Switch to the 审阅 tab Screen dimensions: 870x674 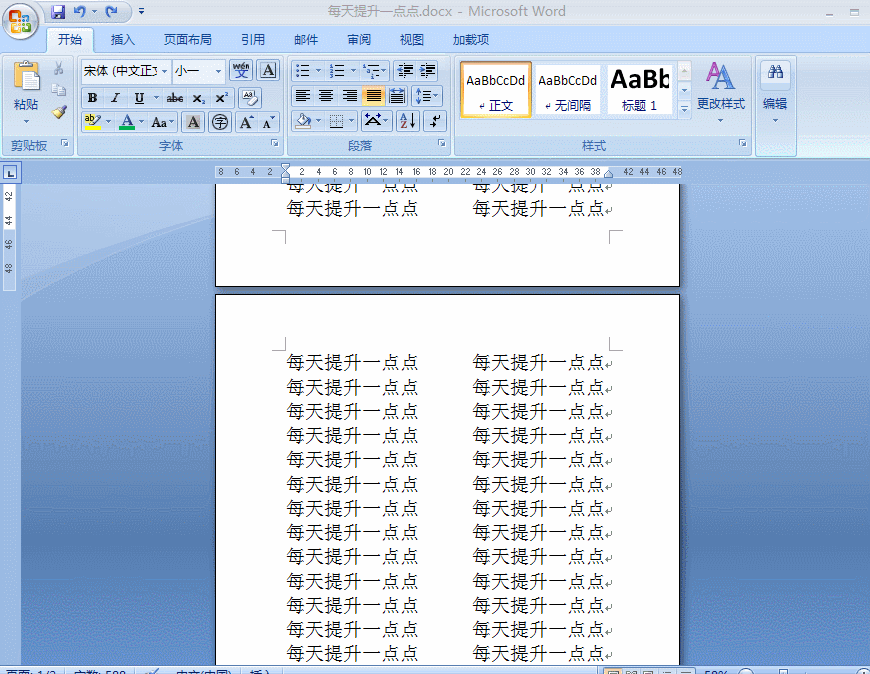pyautogui.click(x=359, y=40)
